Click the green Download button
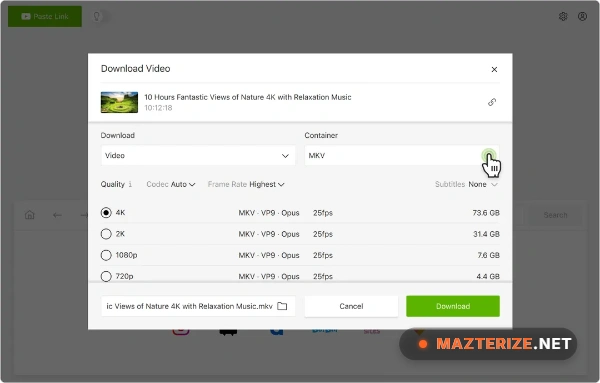The image size is (600, 383). (453, 306)
